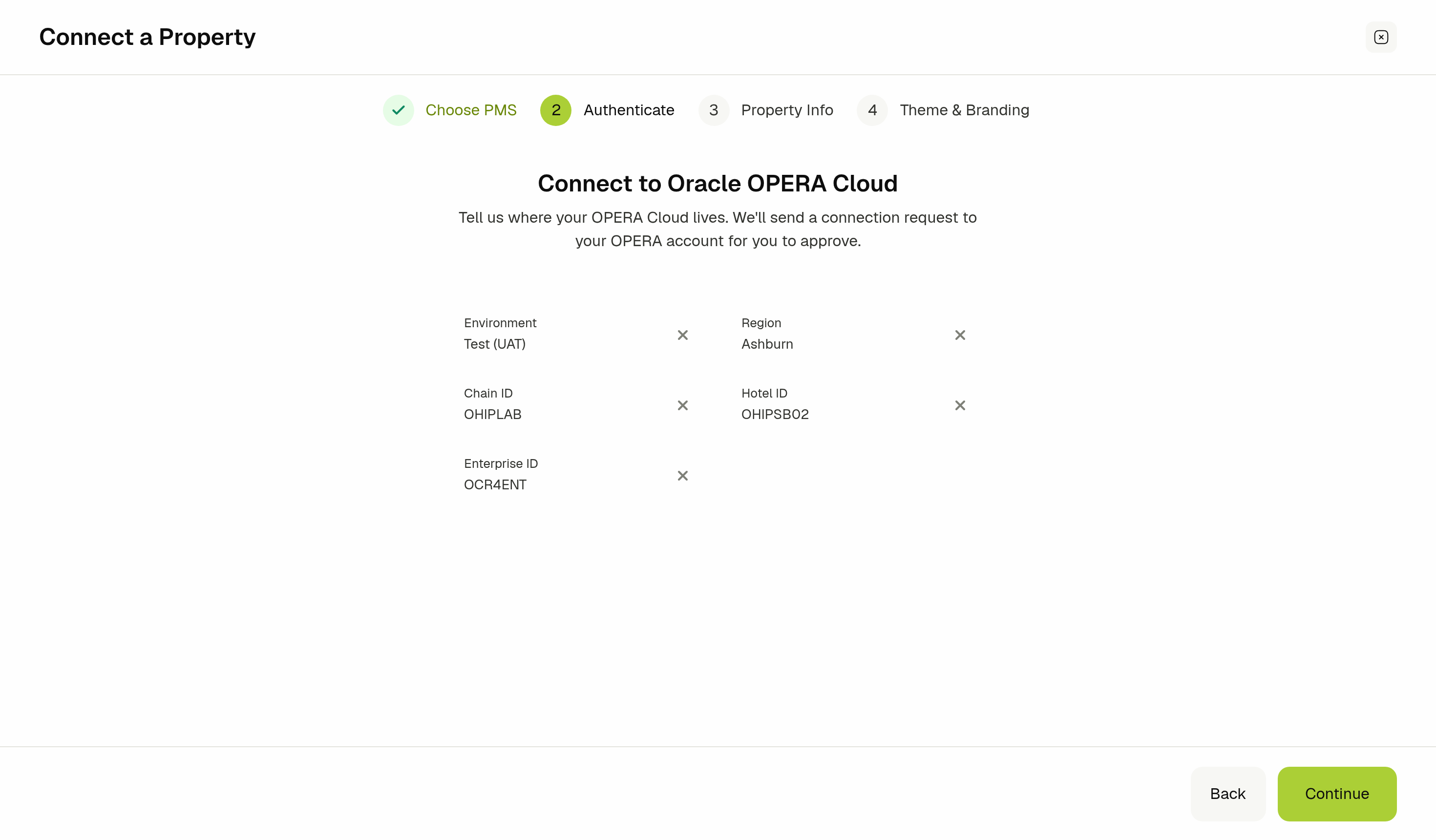This screenshot has height=840, width=1436.
Task: Open the Region dropdown showing Ashburn
Action: [x=857, y=335]
